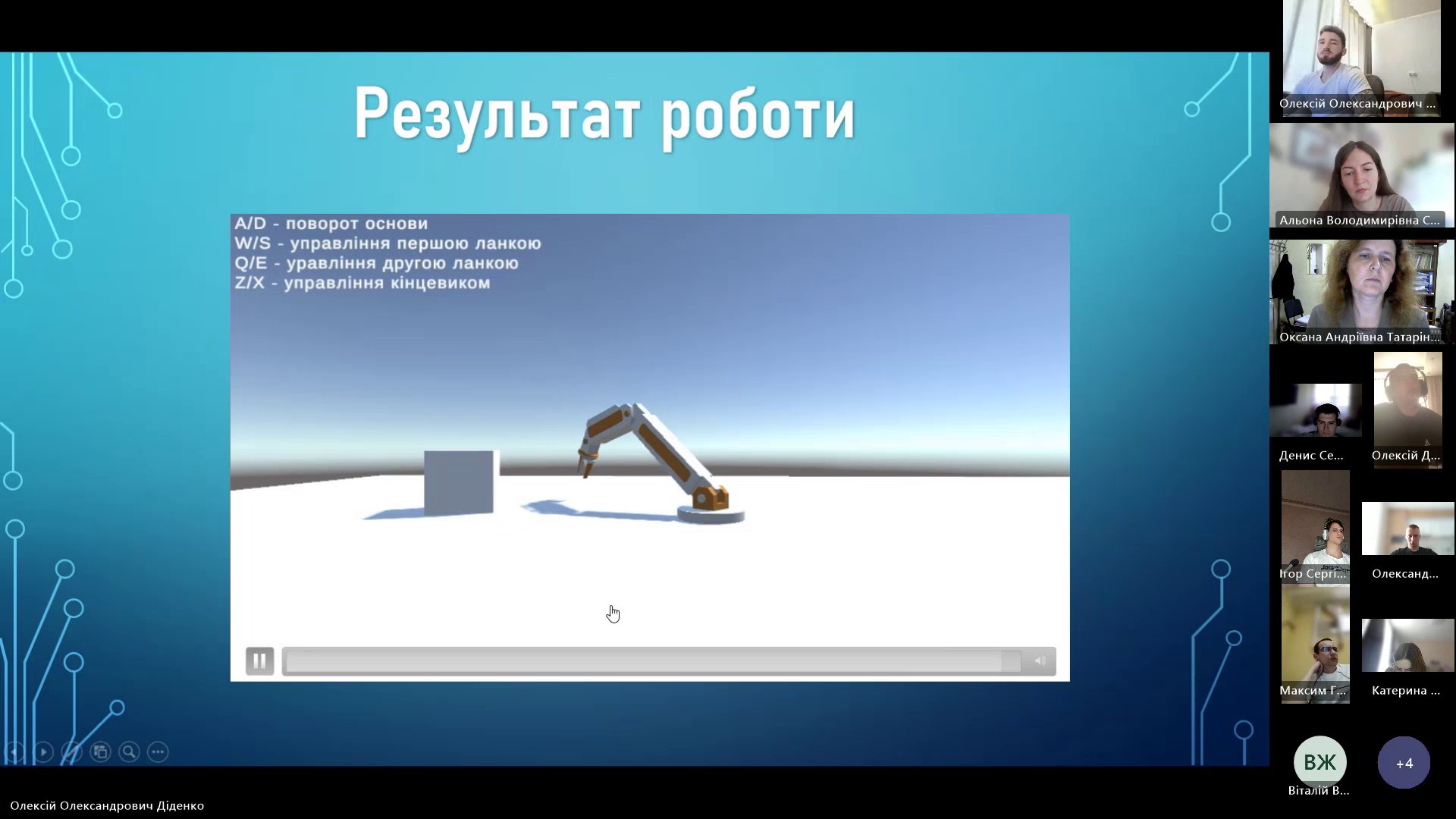Show all slides grid view
This screenshot has height=819, width=1456.
(100, 752)
